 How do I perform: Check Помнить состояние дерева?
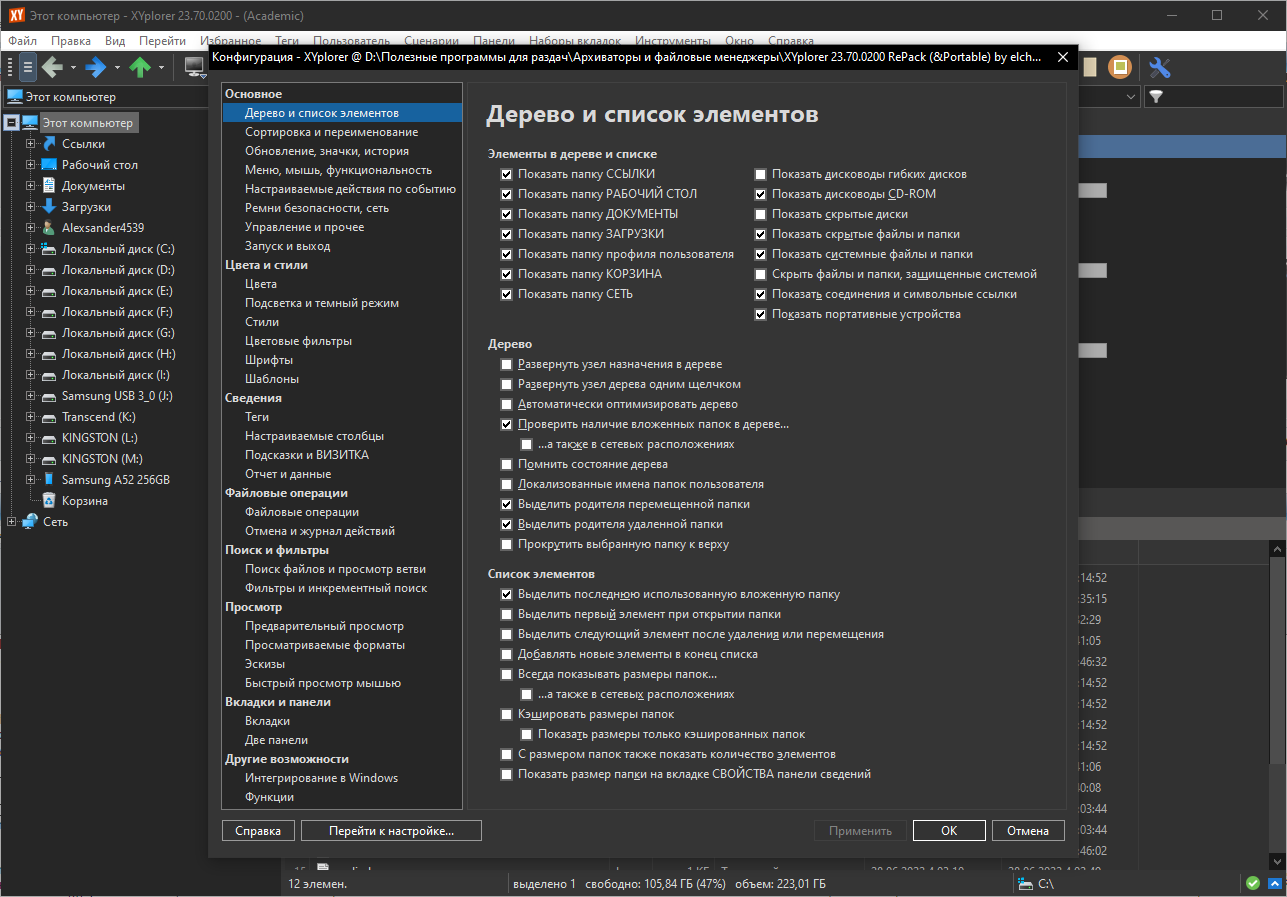[x=507, y=464]
